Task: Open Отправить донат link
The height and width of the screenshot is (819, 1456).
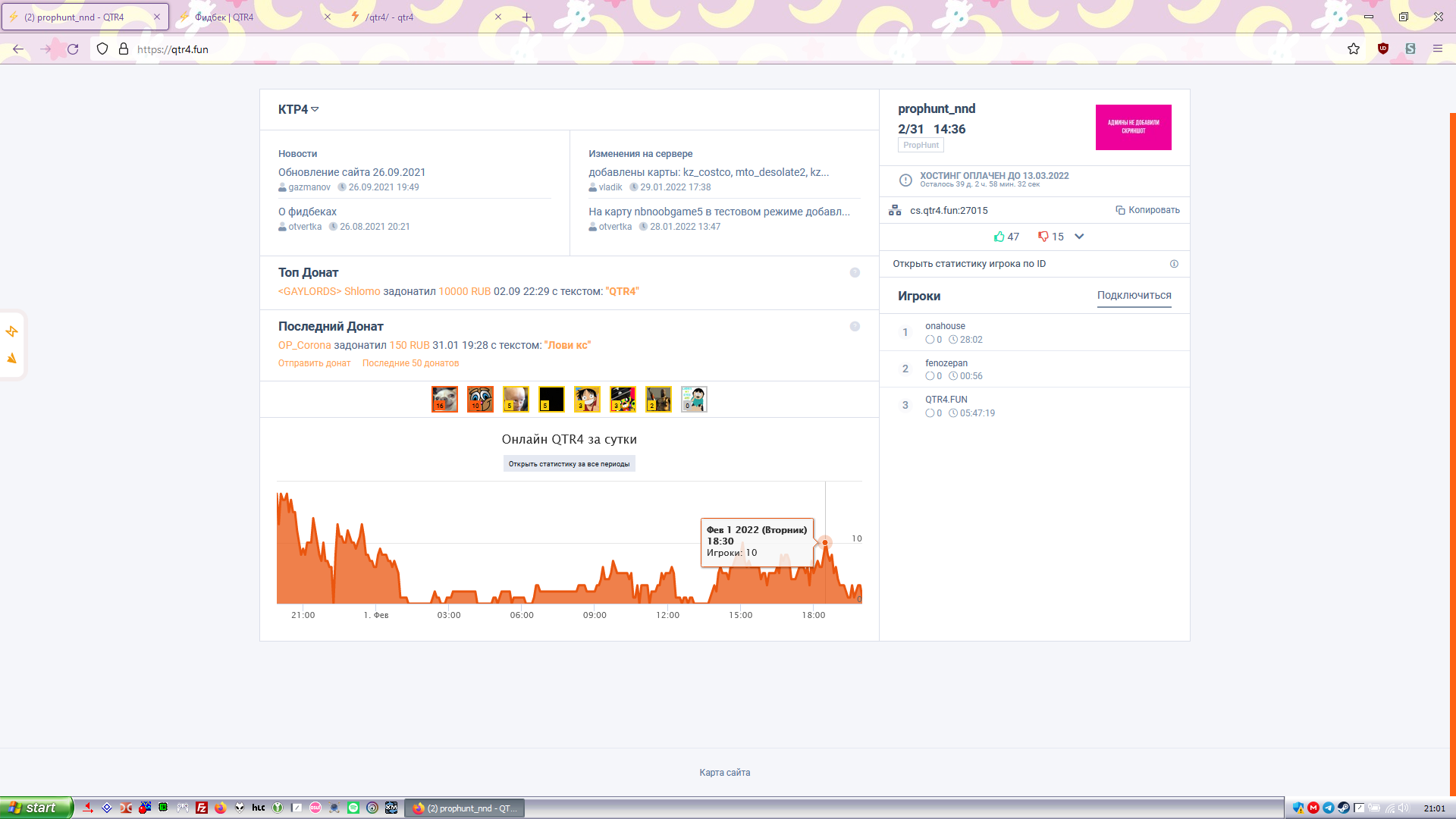Action: (x=315, y=363)
